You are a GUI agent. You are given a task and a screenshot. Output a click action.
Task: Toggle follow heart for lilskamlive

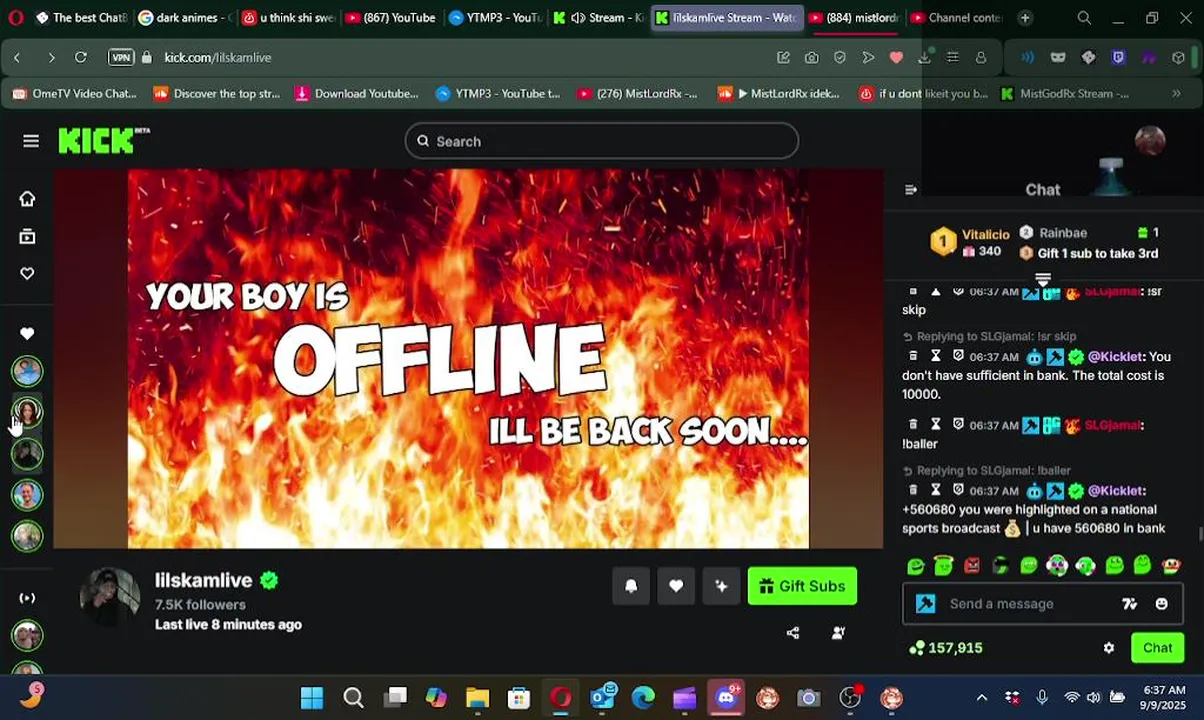[x=676, y=586]
